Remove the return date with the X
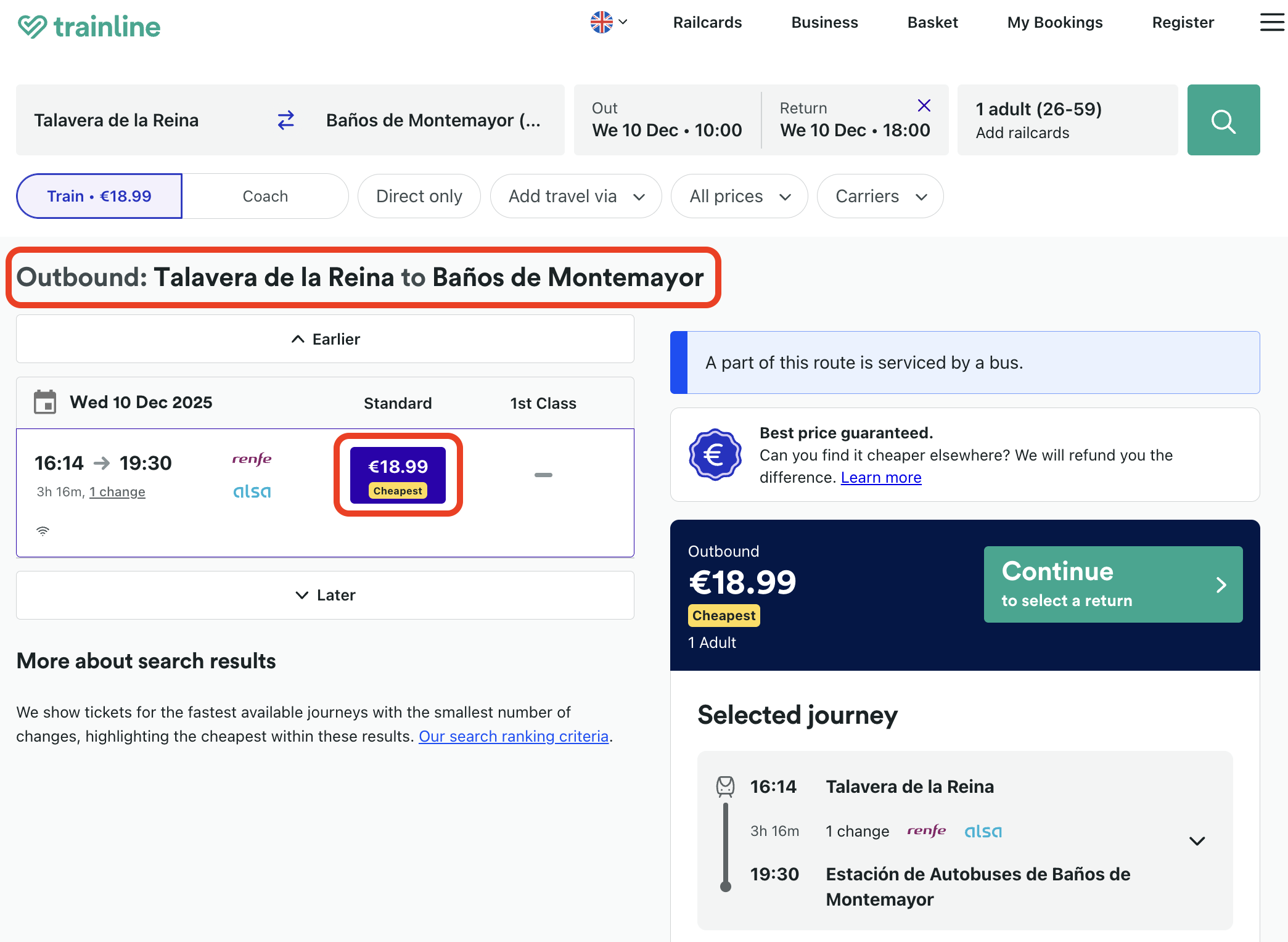The width and height of the screenshot is (1288, 942). (924, 105)
